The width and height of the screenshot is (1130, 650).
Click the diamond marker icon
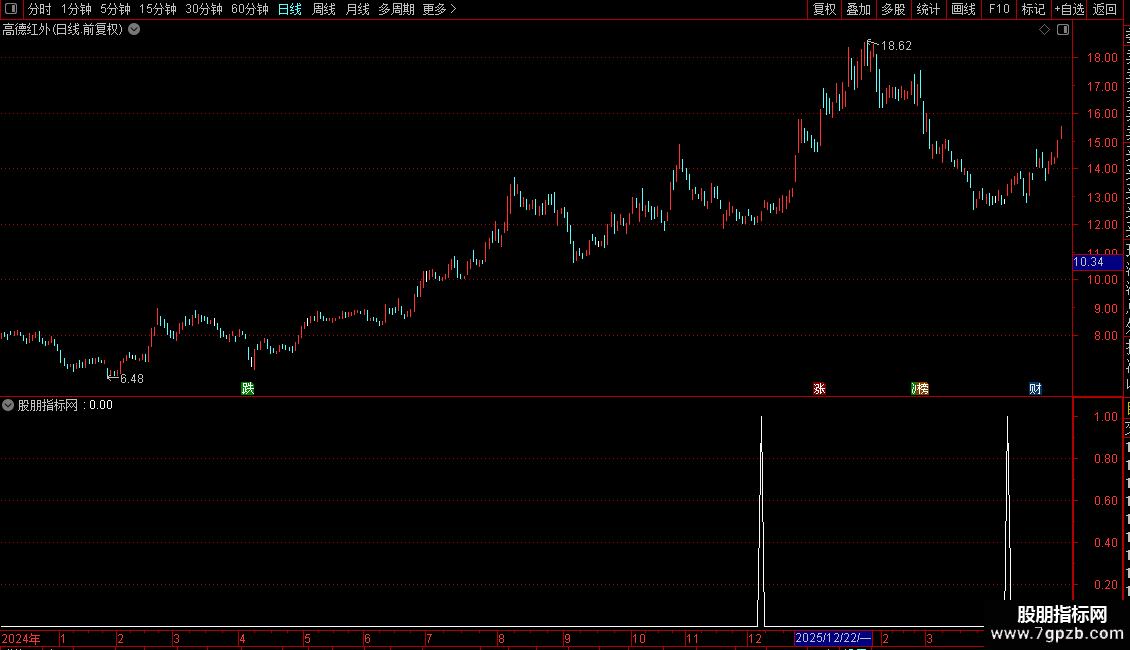(1044, 30)
